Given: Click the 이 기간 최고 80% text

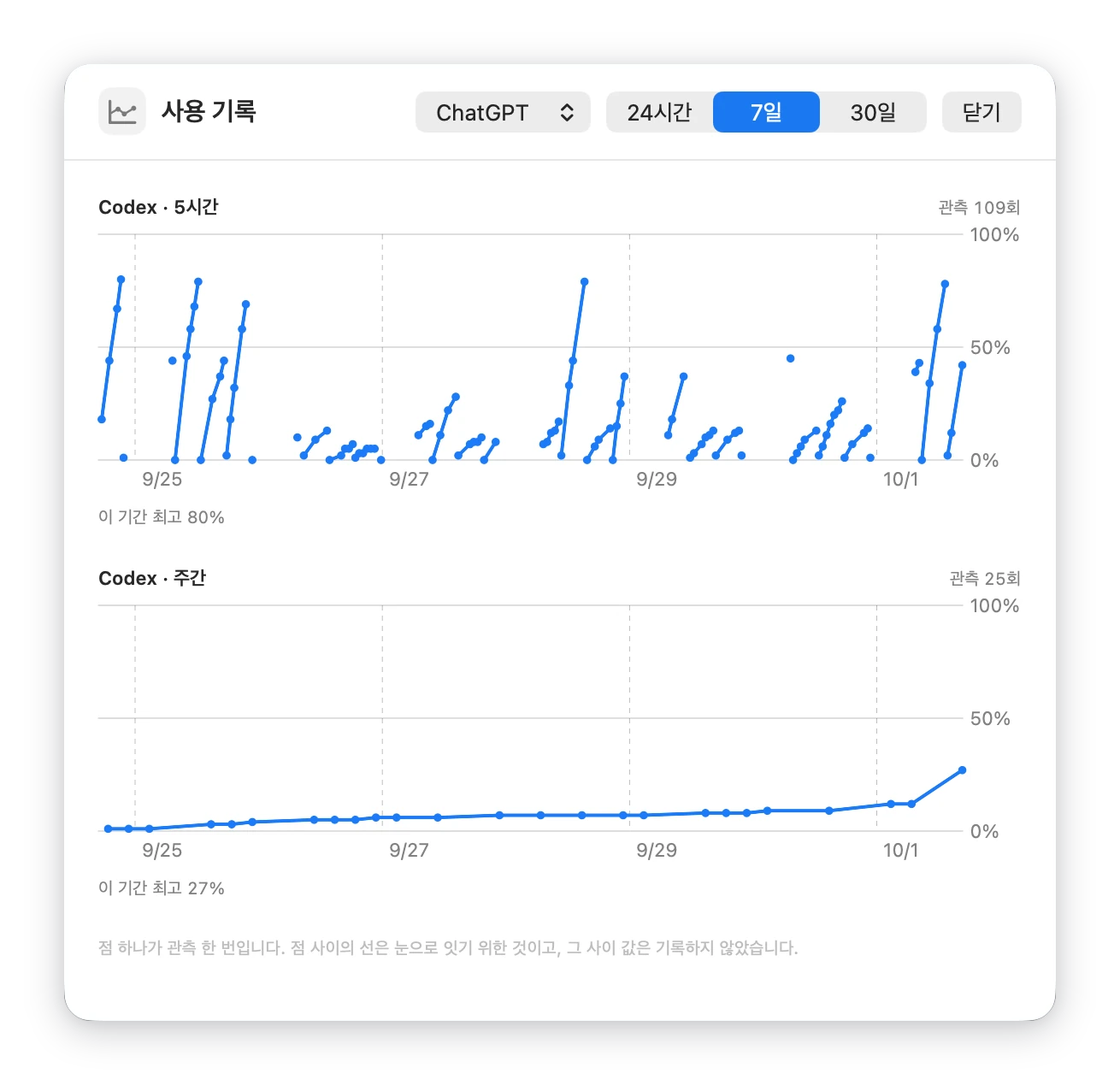Looking at the screenshot, I should (x=162, y=517).
